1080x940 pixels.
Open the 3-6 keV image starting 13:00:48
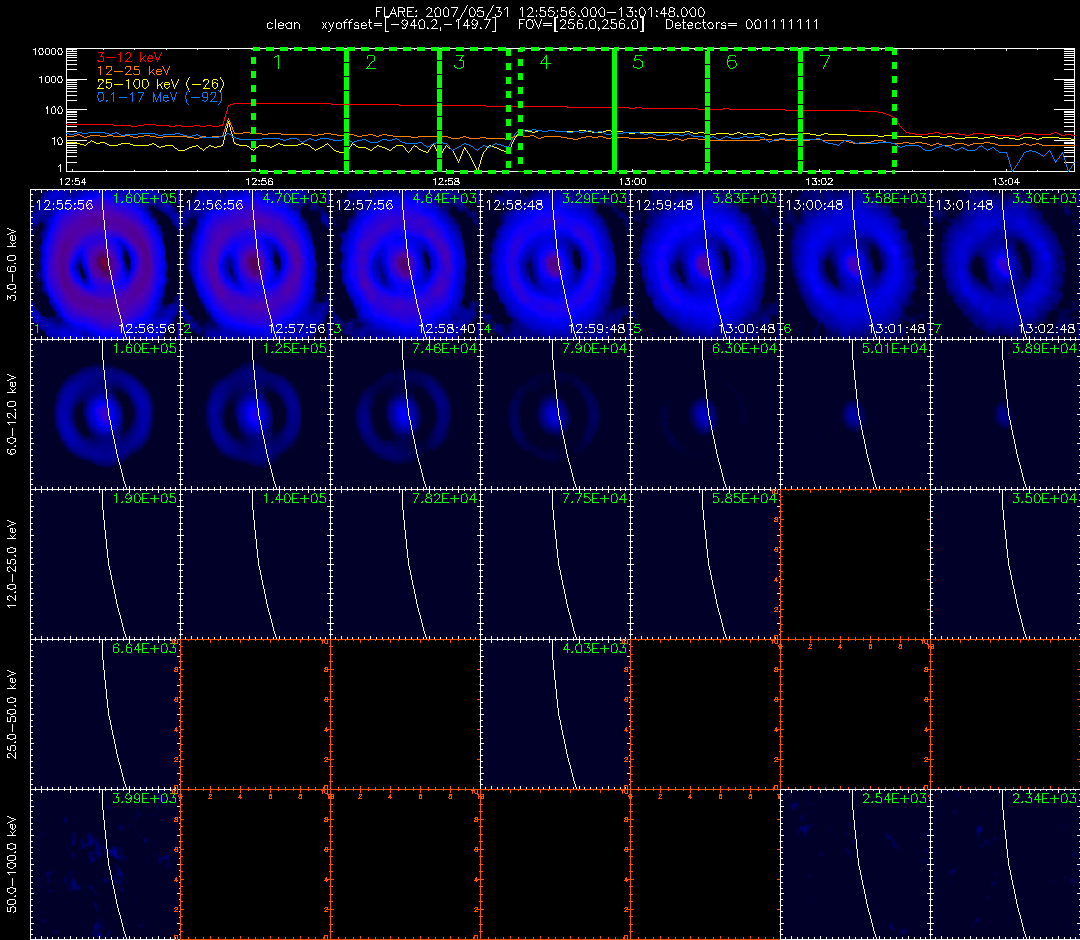855,265
